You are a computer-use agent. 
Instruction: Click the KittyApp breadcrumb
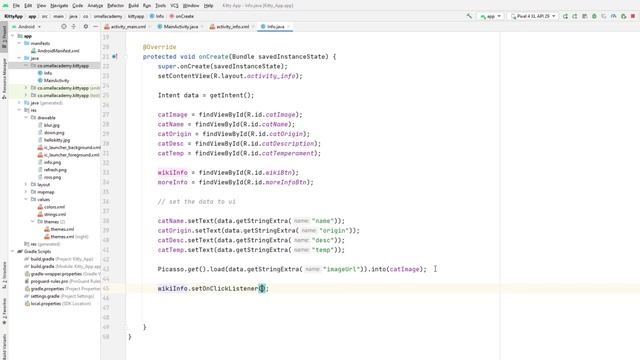[13, 16]
